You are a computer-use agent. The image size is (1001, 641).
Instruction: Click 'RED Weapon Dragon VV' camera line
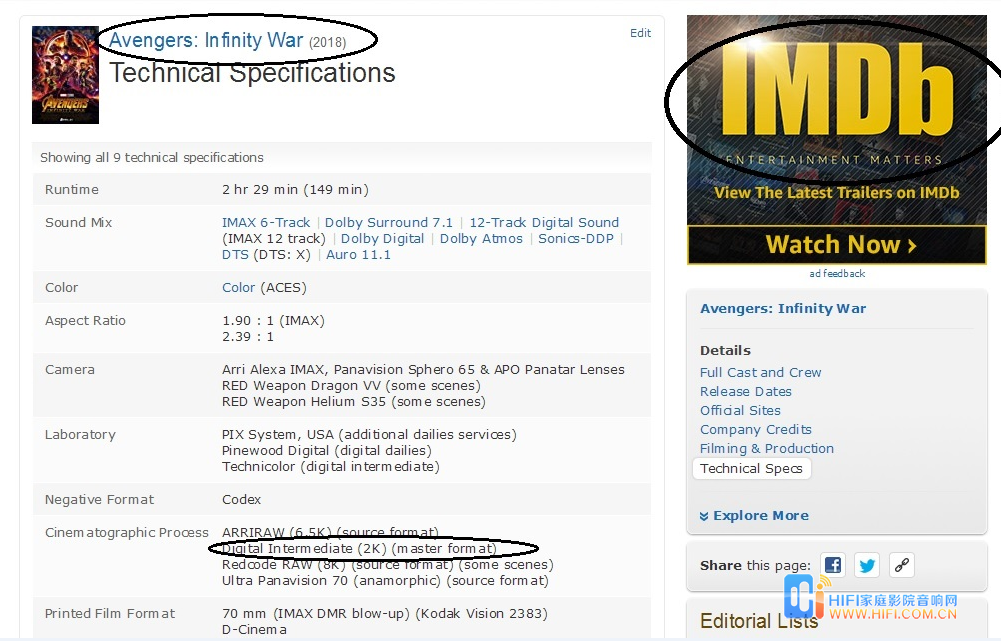[x=351, y=386]
